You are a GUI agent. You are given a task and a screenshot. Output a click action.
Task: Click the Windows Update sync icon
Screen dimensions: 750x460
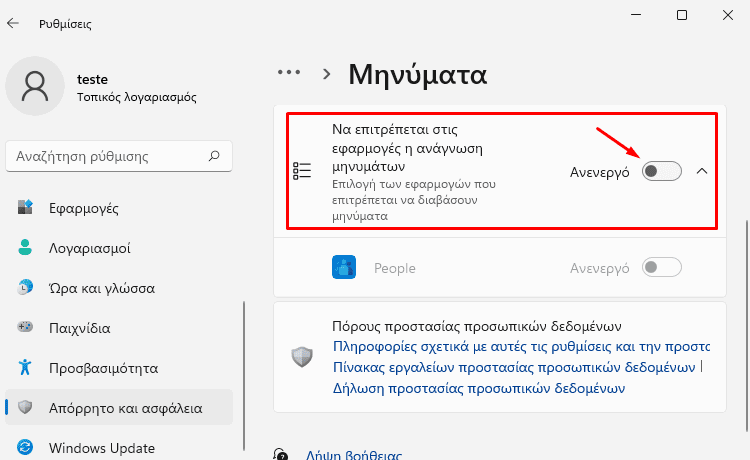tap(25, 447)
